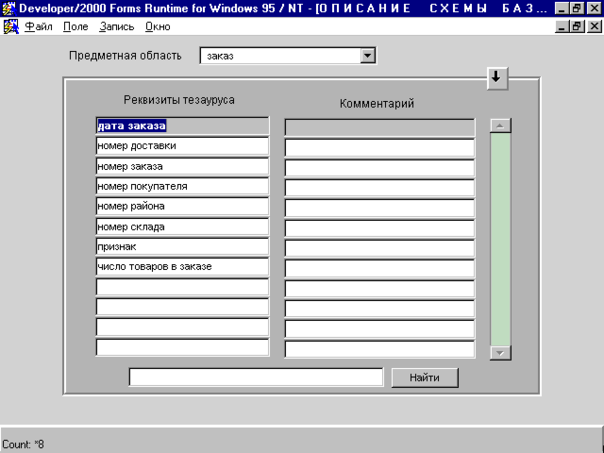The image size is (604, 453).
Task: Click the green scrollbar track
Action: click(x=500, y=239)
